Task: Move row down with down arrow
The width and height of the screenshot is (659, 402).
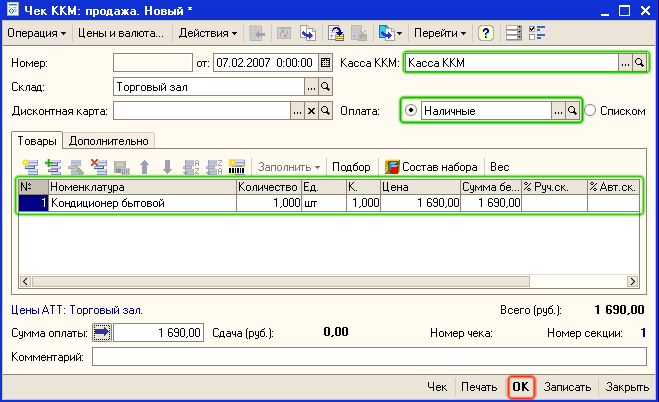Action: [x=167, y=167]
